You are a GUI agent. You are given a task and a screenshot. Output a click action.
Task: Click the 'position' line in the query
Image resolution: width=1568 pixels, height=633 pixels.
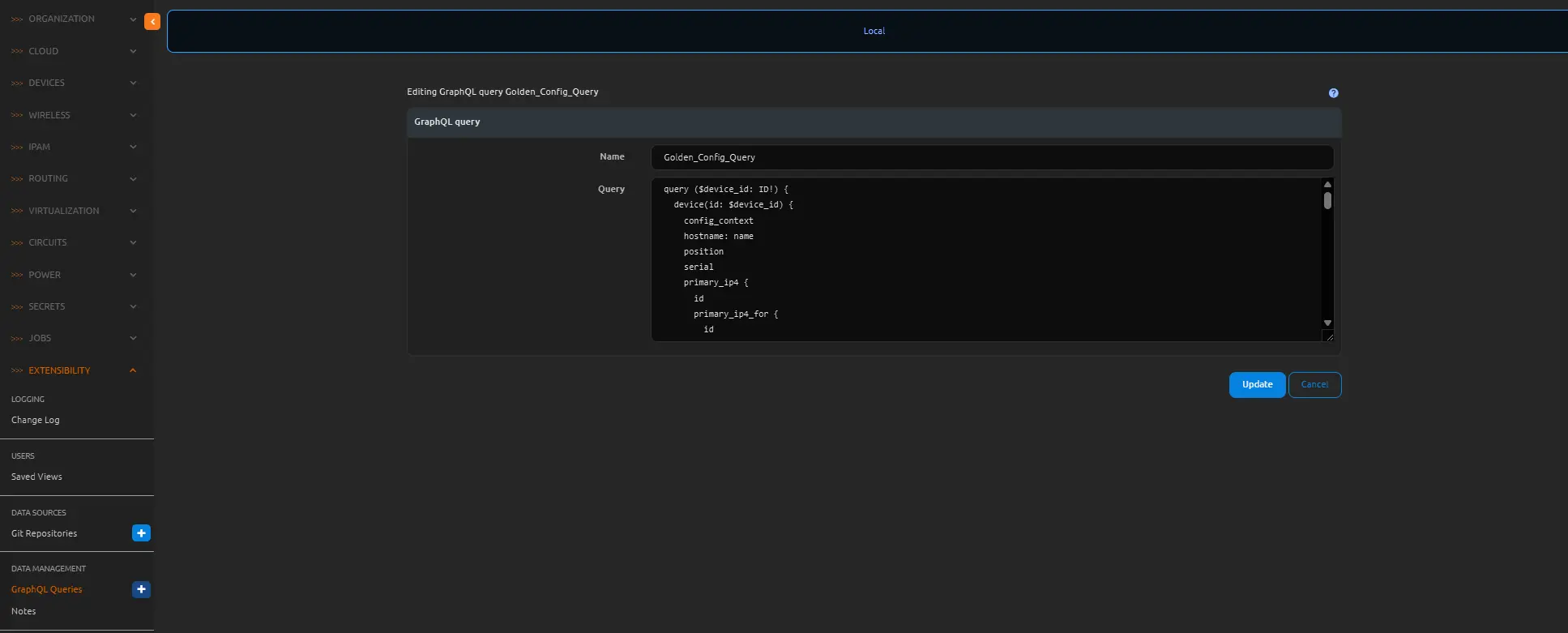point(703,251)
